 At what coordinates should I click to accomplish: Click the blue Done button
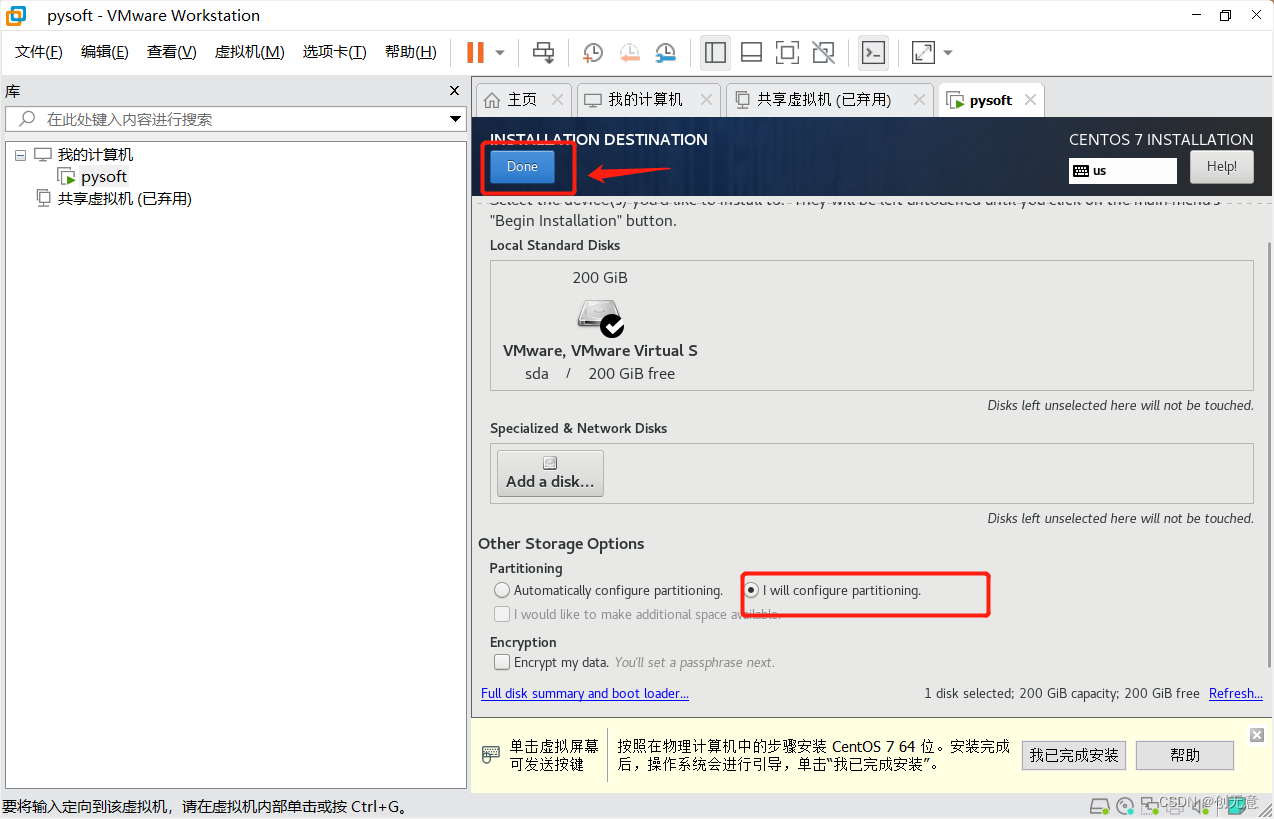point(522,167)
